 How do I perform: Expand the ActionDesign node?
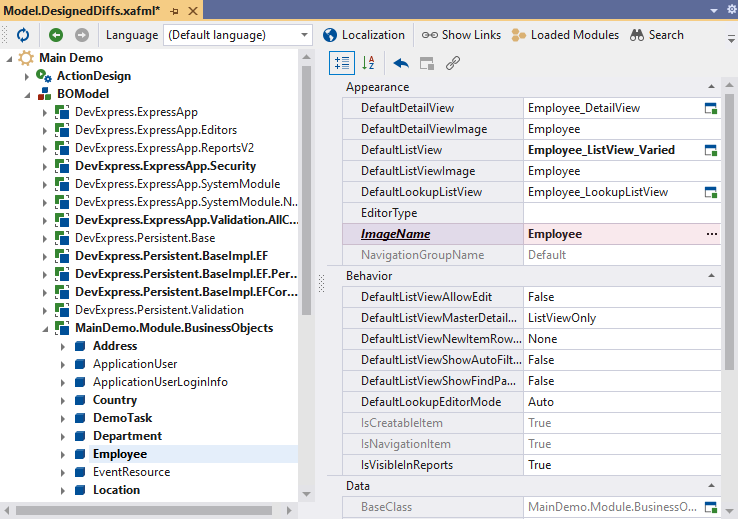27,76
